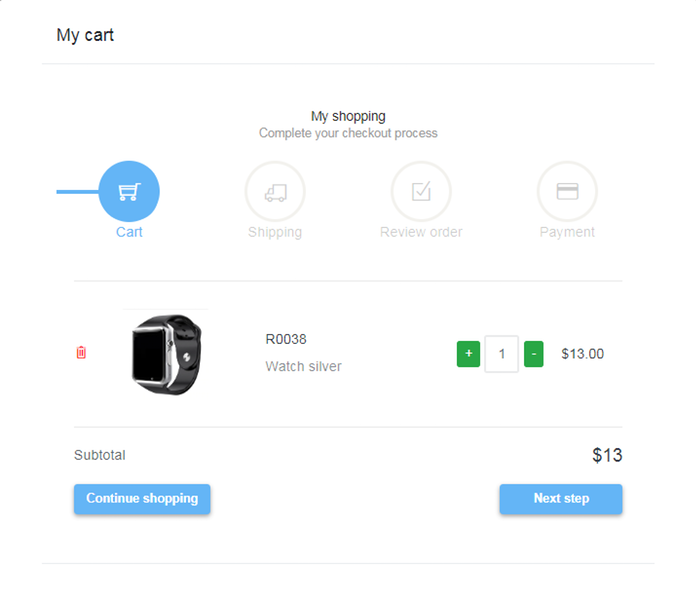This screenshot has width=696, height=600.
Task: Proceed with the Next step button
Action: click(561, 499)
